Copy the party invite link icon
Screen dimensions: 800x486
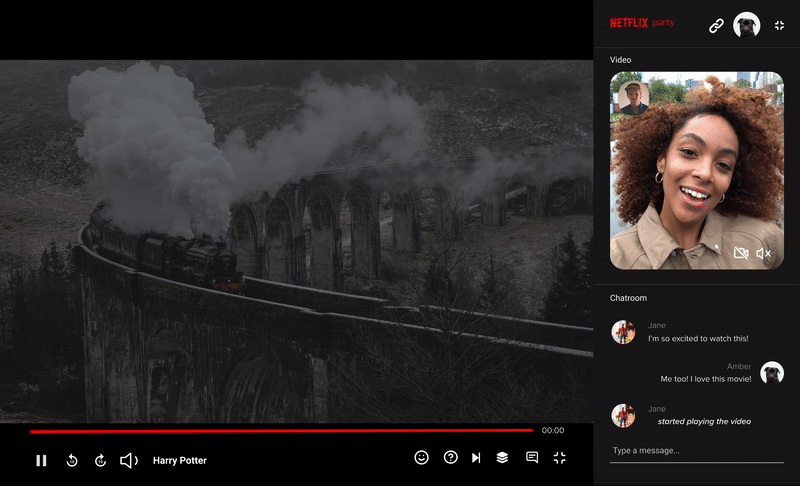tap(716, 25)
